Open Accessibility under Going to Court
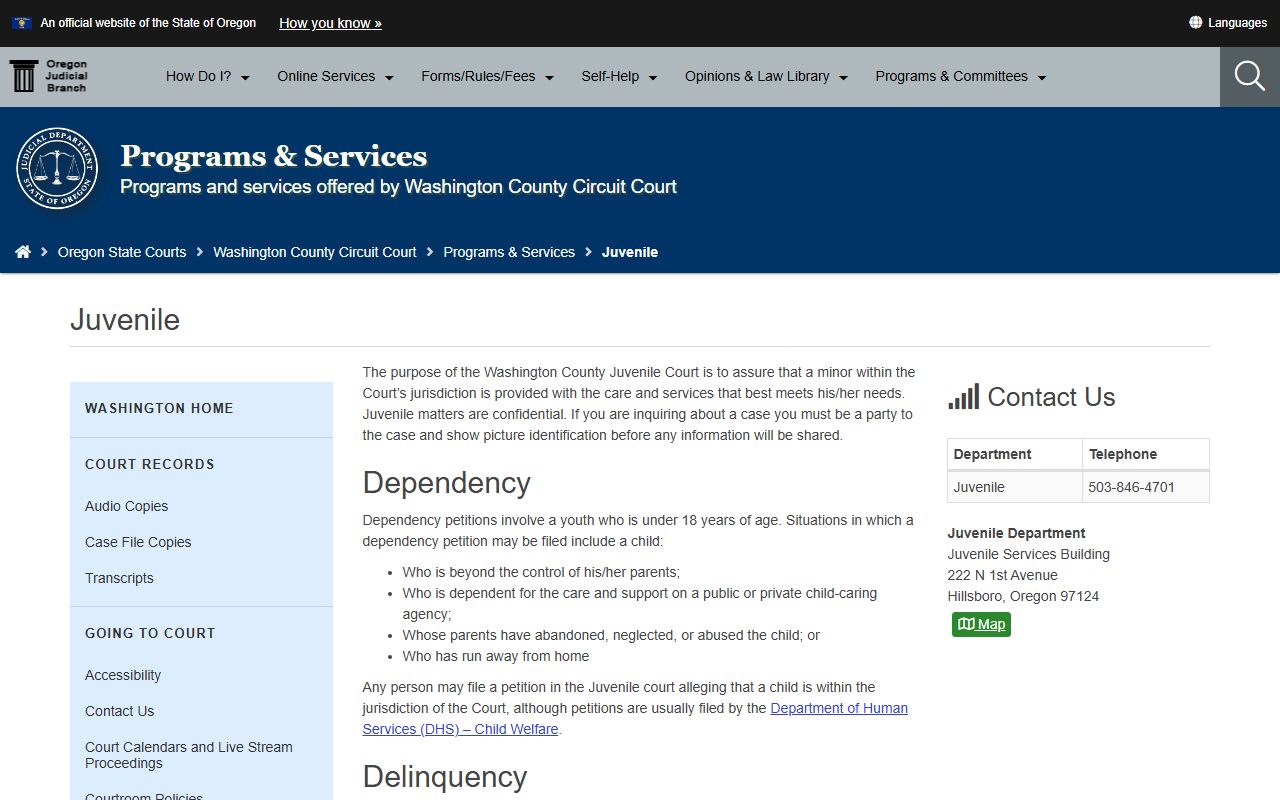Screen dimensions: 1280x800 point(123,675)
